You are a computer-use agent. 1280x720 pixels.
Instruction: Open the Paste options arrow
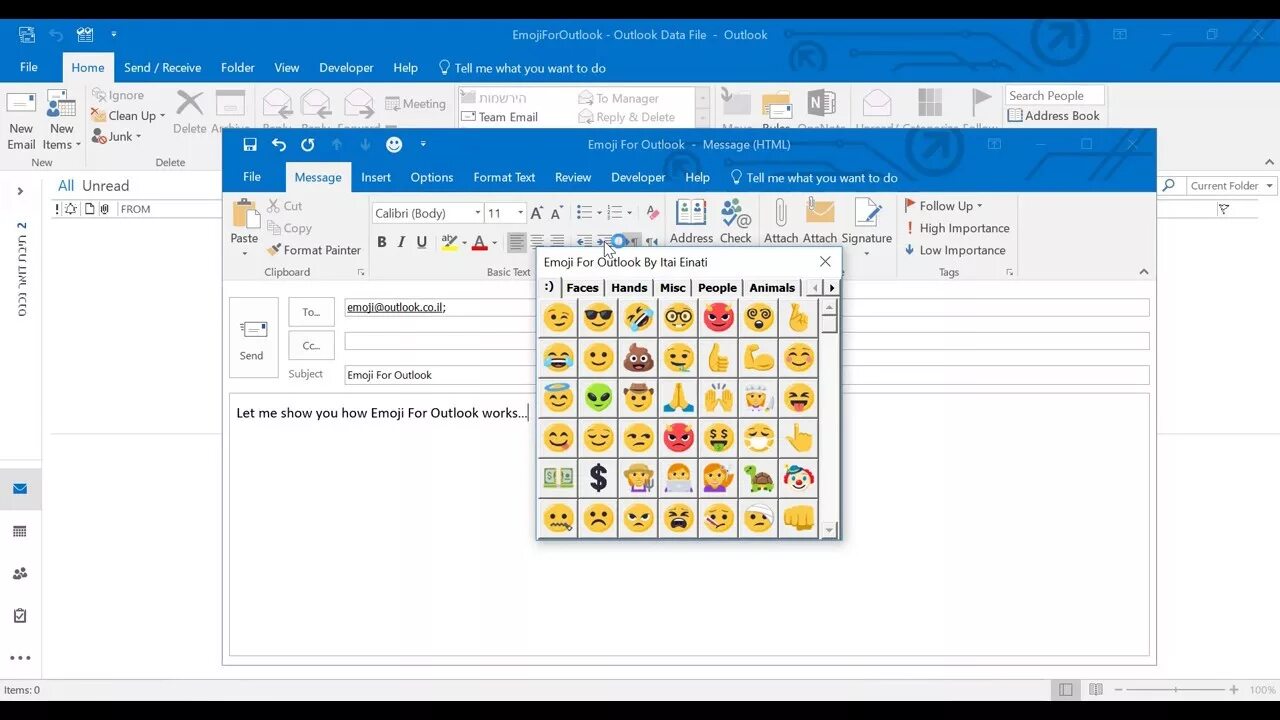click(x=244, y=253)
